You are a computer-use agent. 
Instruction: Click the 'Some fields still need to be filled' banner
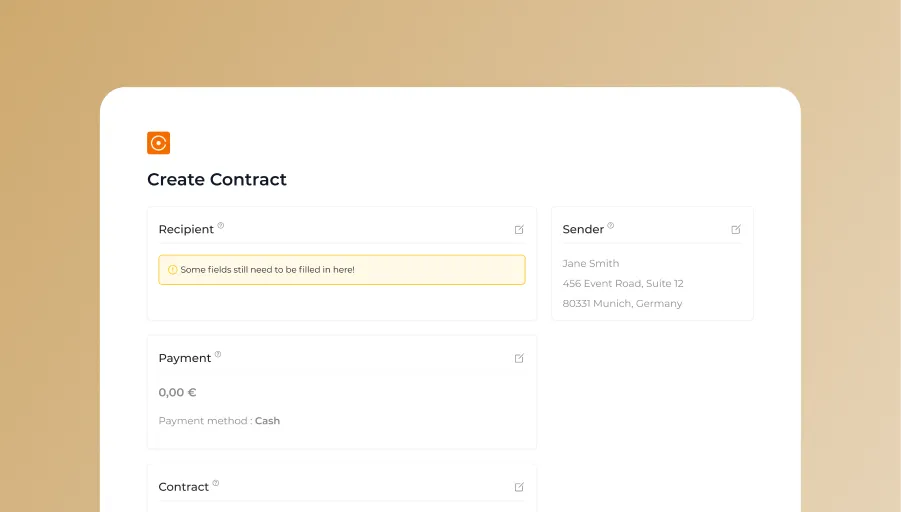341,270
